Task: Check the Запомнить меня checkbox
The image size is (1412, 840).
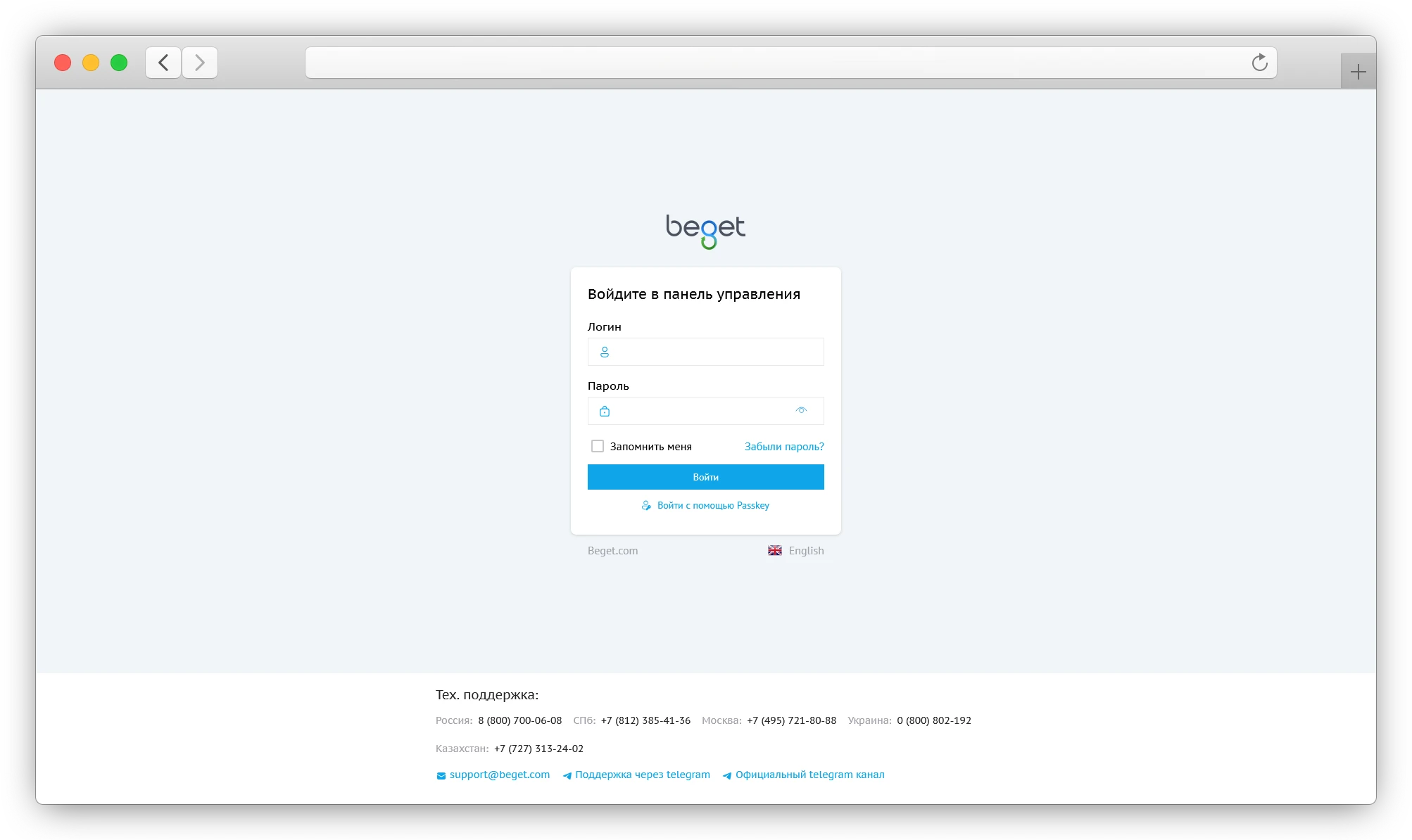Action: click(598, 446)
